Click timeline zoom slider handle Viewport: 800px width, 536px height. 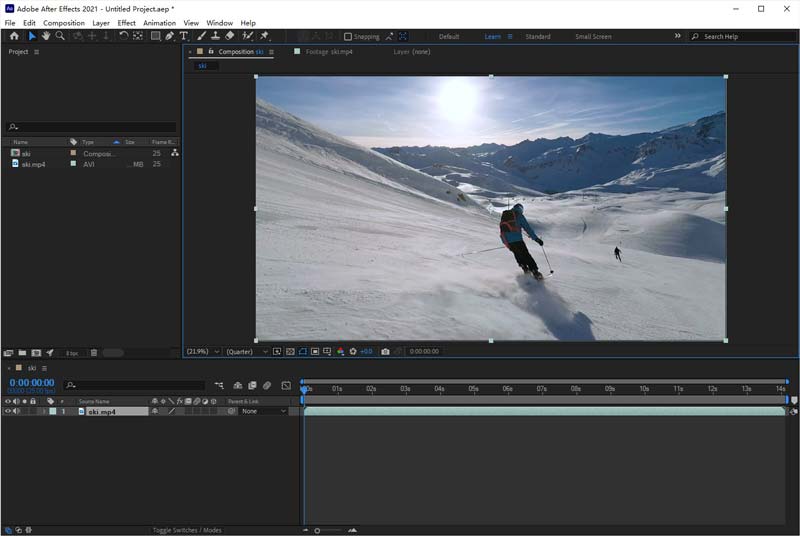tap(317, 531)
